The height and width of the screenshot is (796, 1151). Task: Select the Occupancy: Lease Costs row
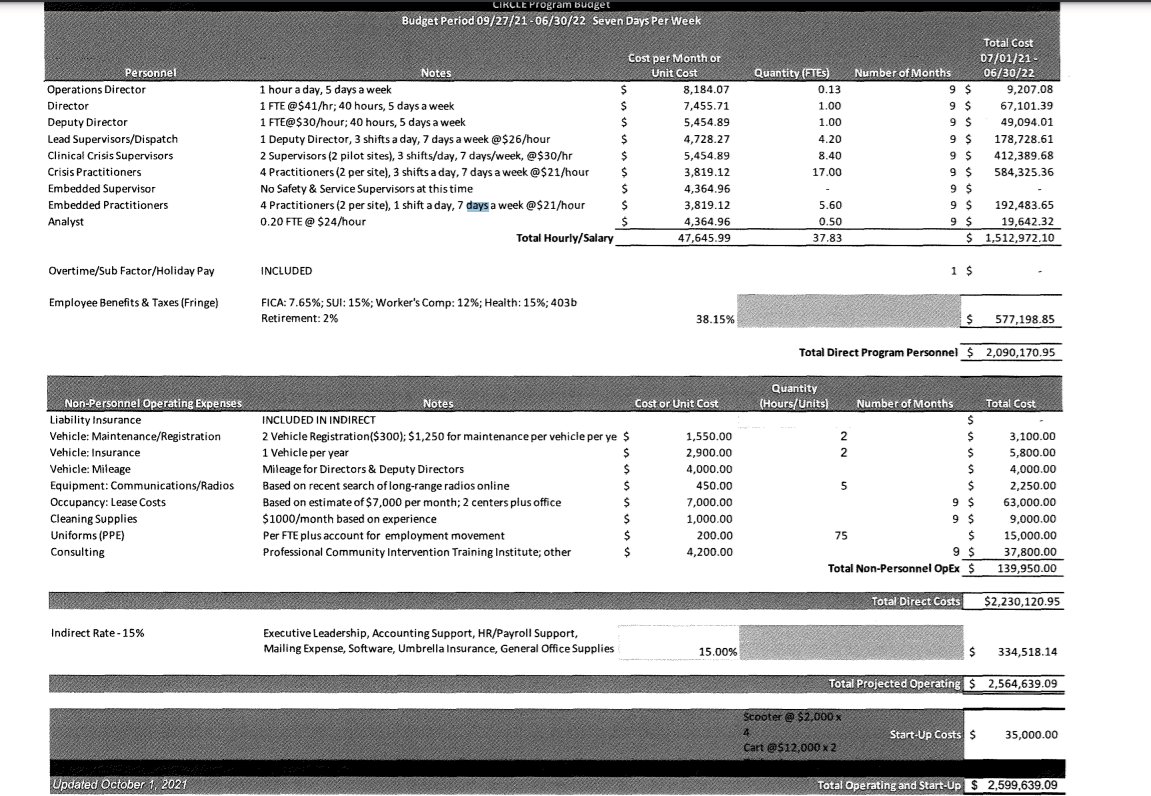click(x=554, y=502)
